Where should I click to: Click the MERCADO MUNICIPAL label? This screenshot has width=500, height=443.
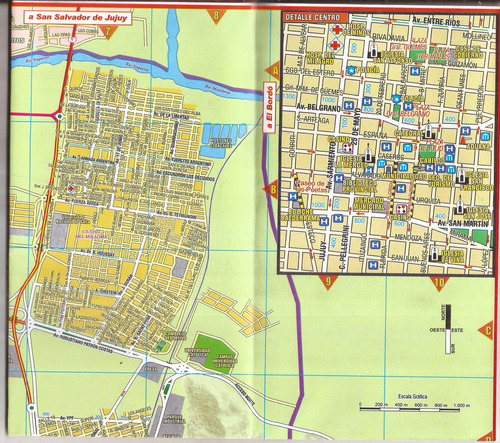point(369,203)
